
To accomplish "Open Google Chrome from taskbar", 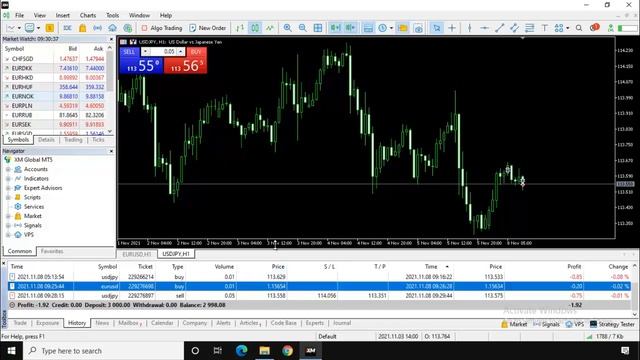I will (x=287, y=351).
